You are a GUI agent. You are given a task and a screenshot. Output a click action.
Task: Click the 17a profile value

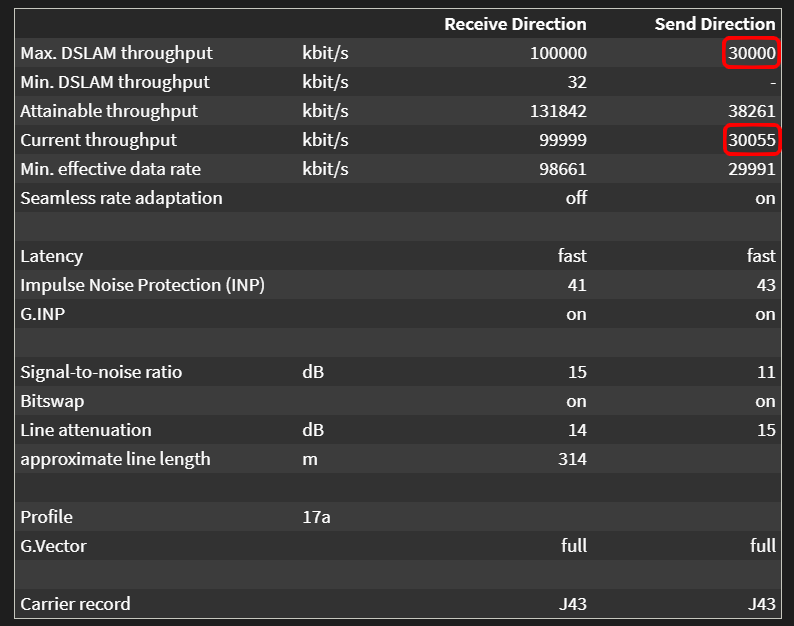click(x=316, y=517)
